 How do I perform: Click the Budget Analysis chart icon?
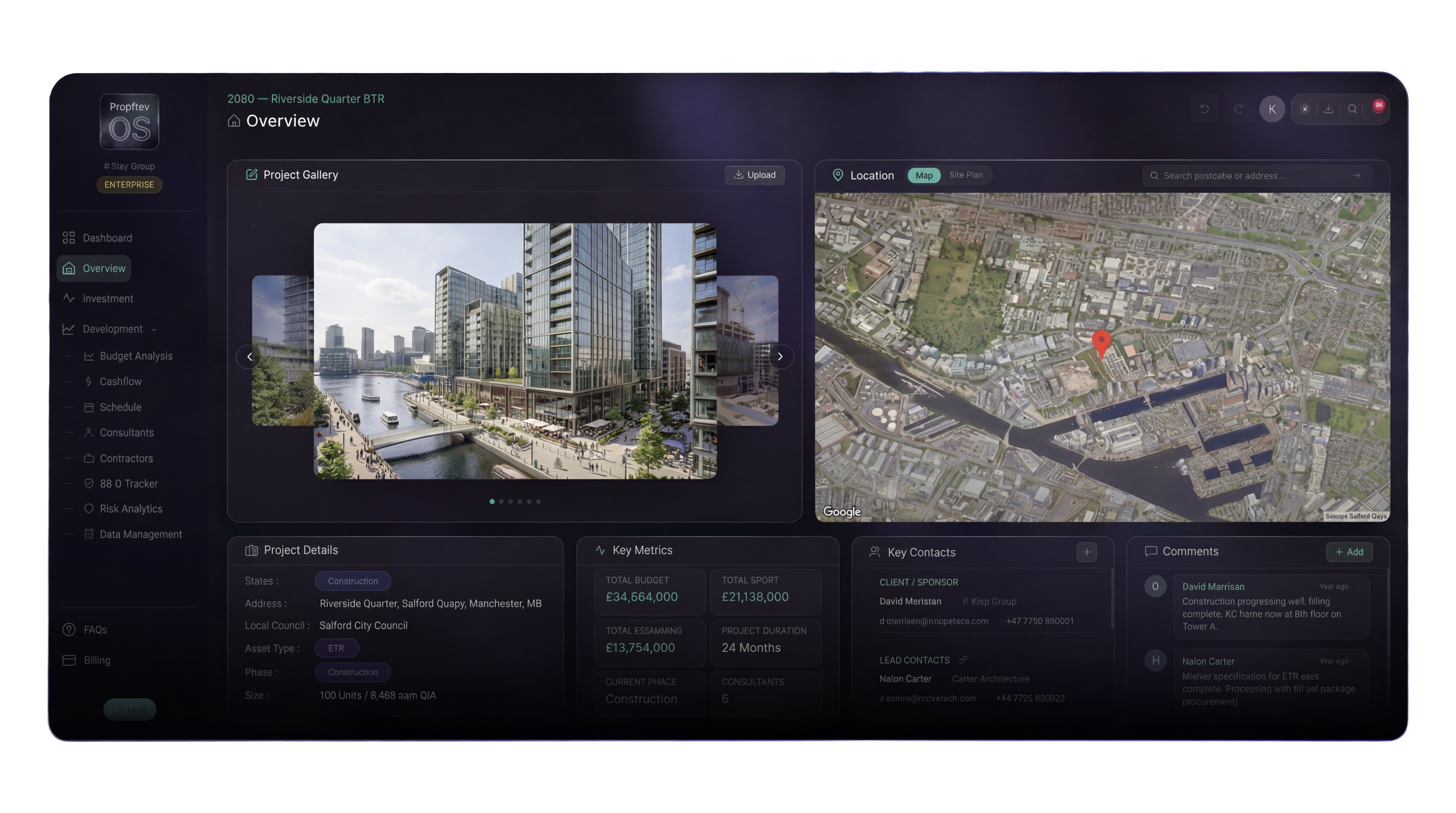click(89, 356)
